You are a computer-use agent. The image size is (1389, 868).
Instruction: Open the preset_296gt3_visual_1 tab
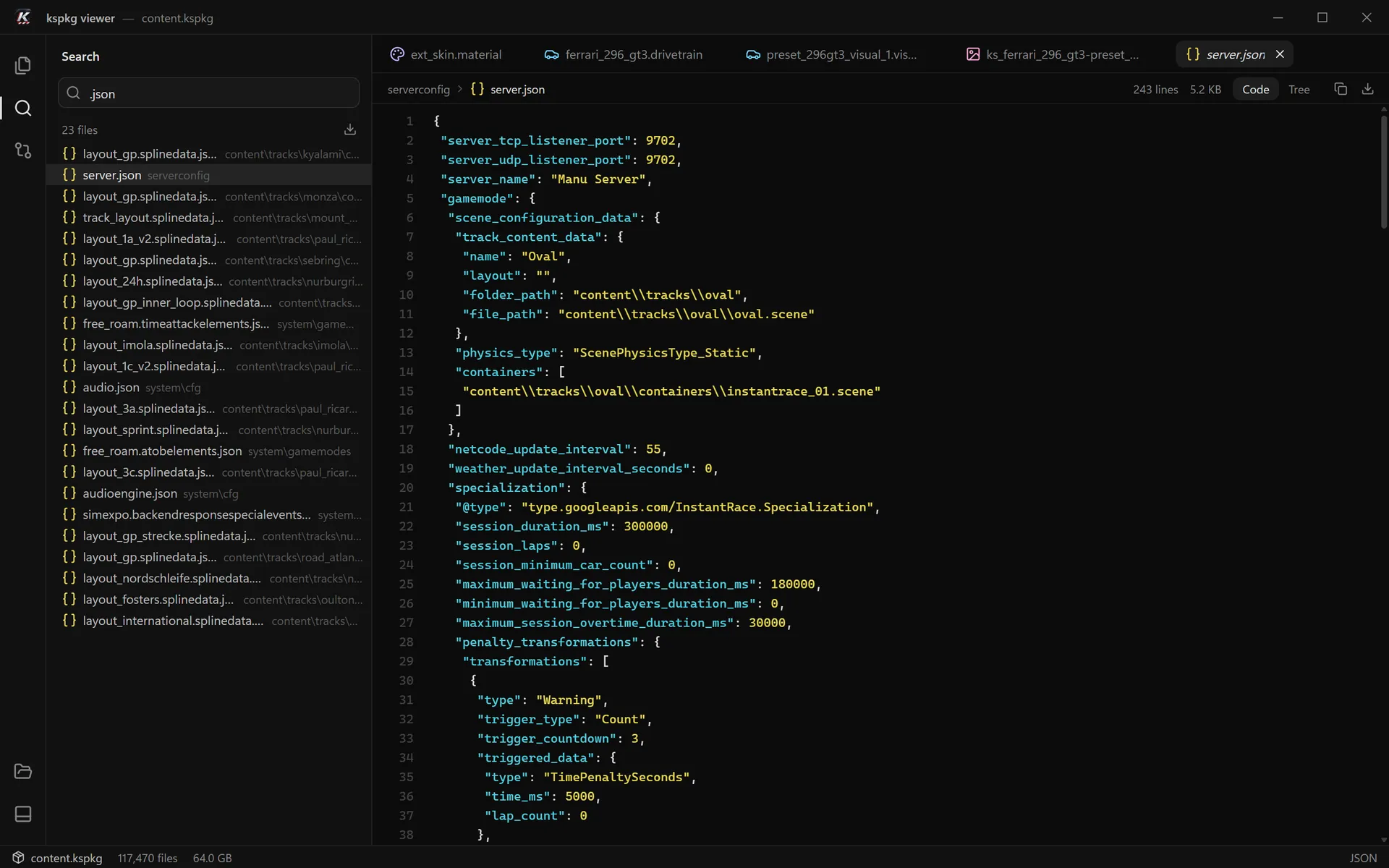coord(831,54)
